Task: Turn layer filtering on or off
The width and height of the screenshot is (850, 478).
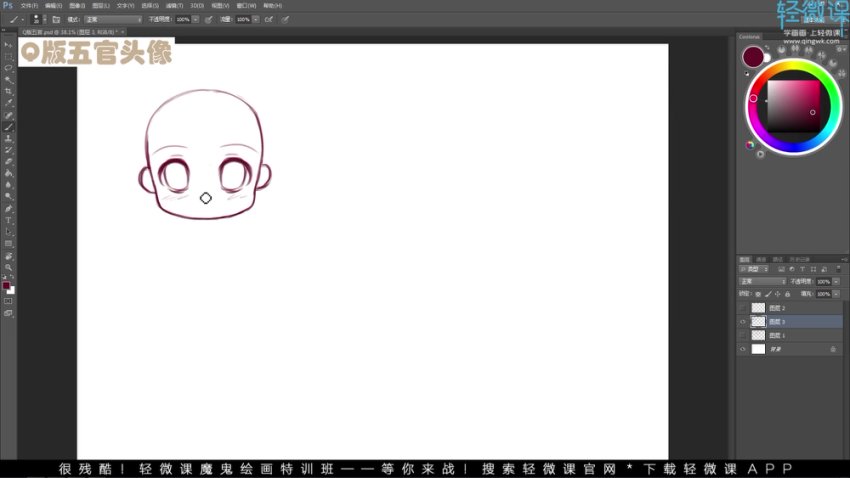Action: [838, 269]
